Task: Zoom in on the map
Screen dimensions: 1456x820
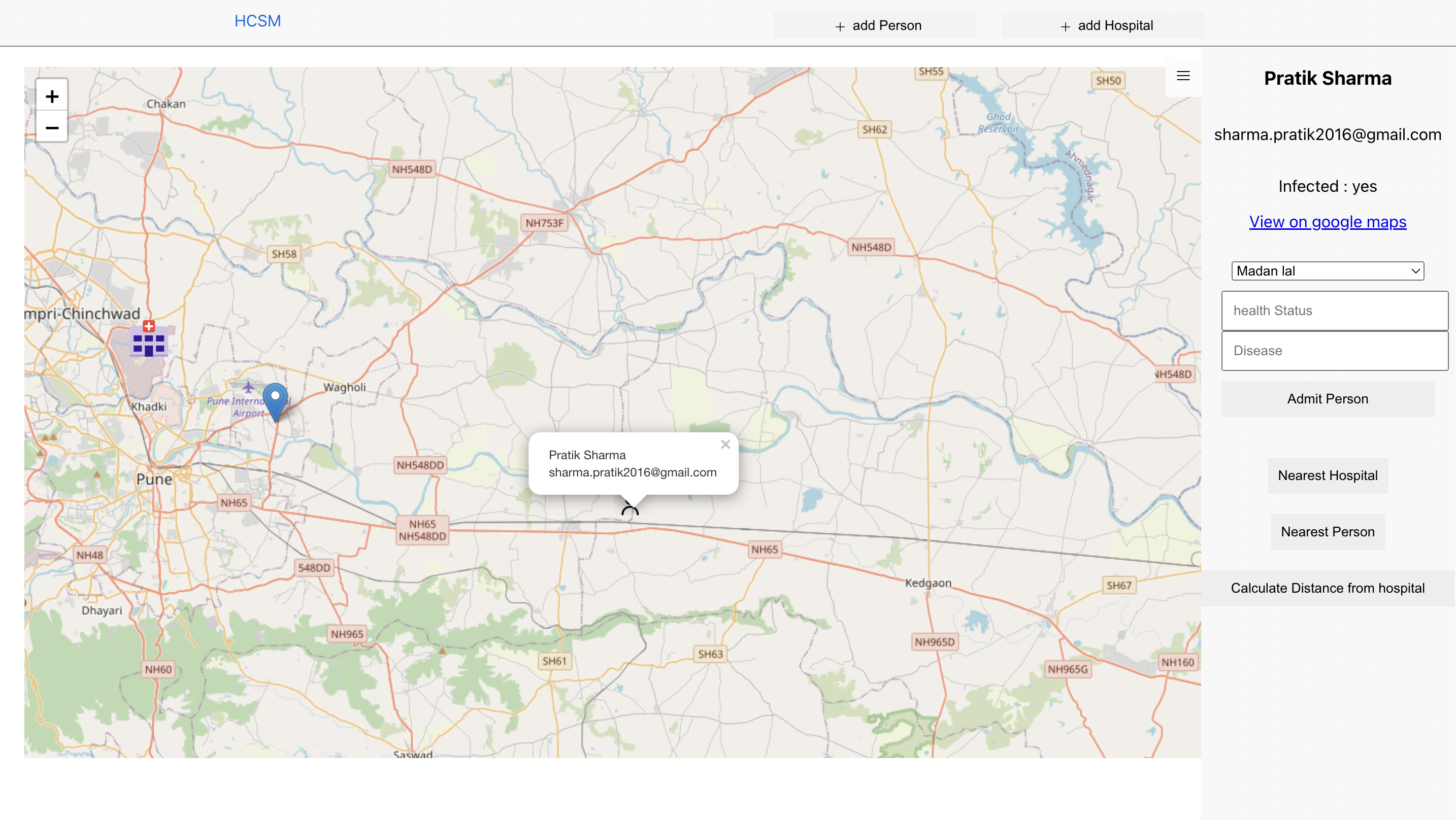Action: (52, 96)
